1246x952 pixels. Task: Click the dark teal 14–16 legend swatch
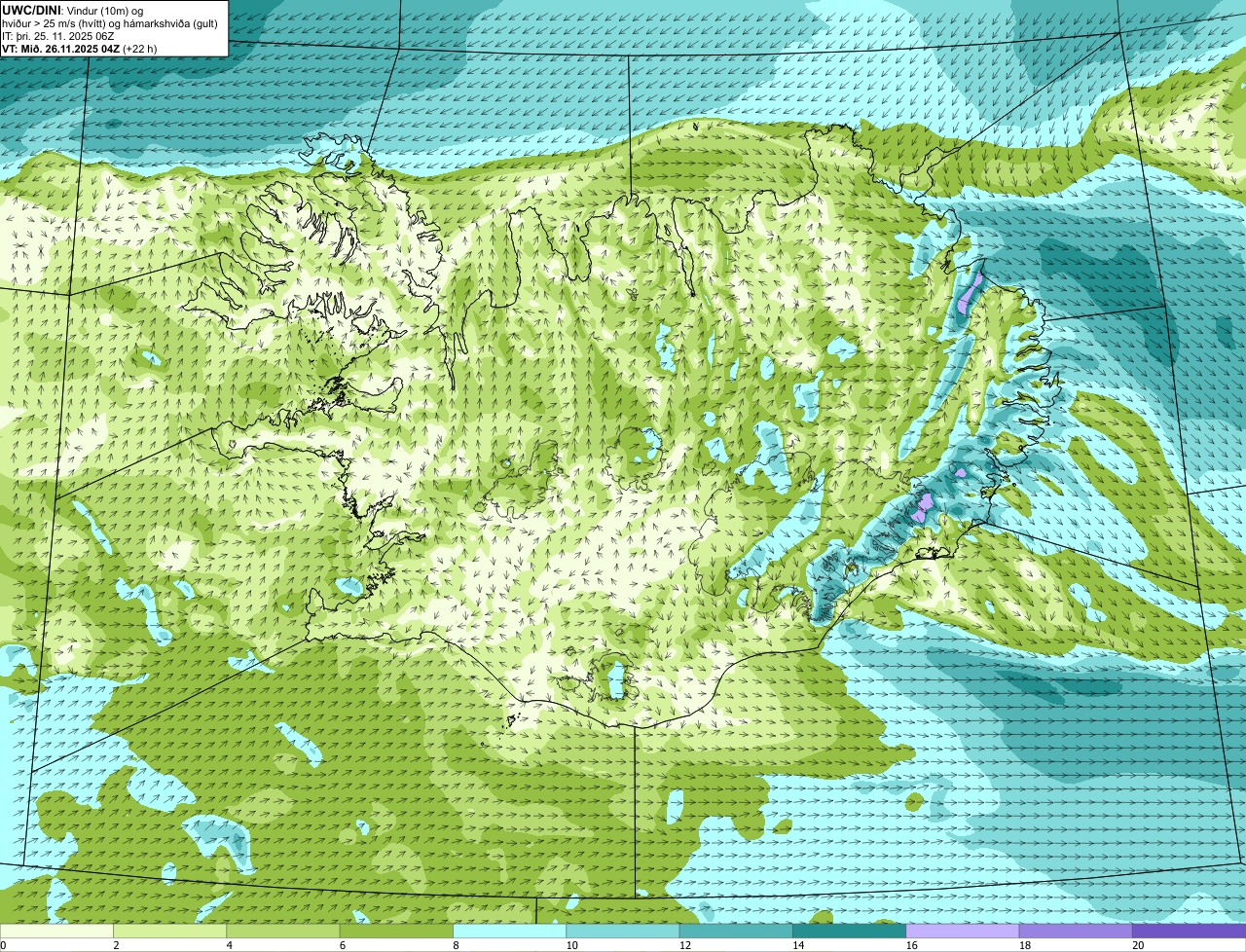coord(850,932)
